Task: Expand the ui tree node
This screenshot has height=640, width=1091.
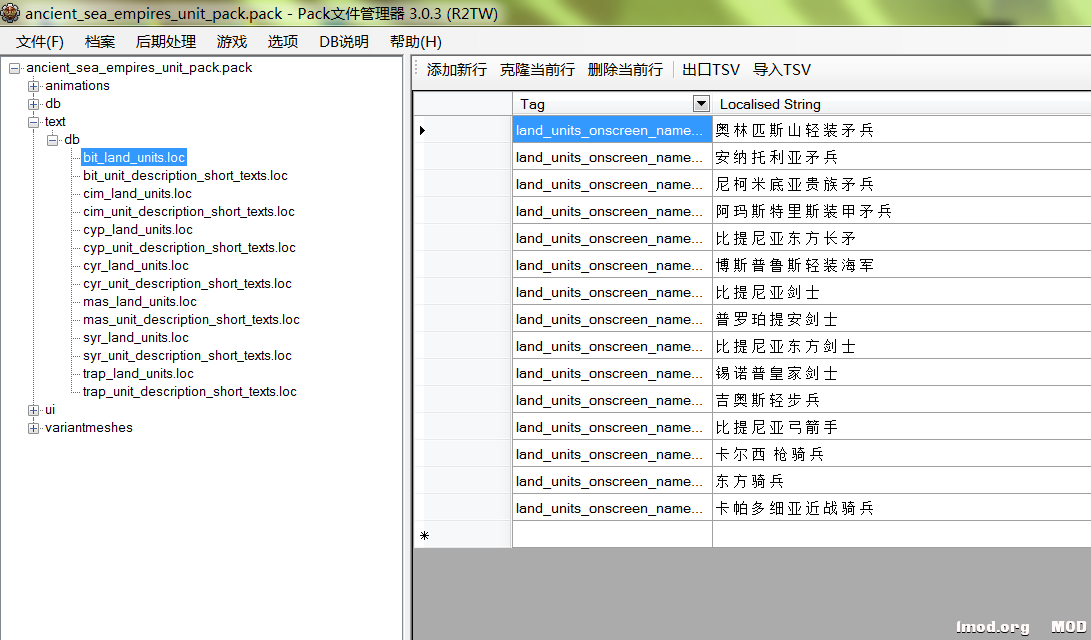Action: pyautogui.click(x=33, y=409)
